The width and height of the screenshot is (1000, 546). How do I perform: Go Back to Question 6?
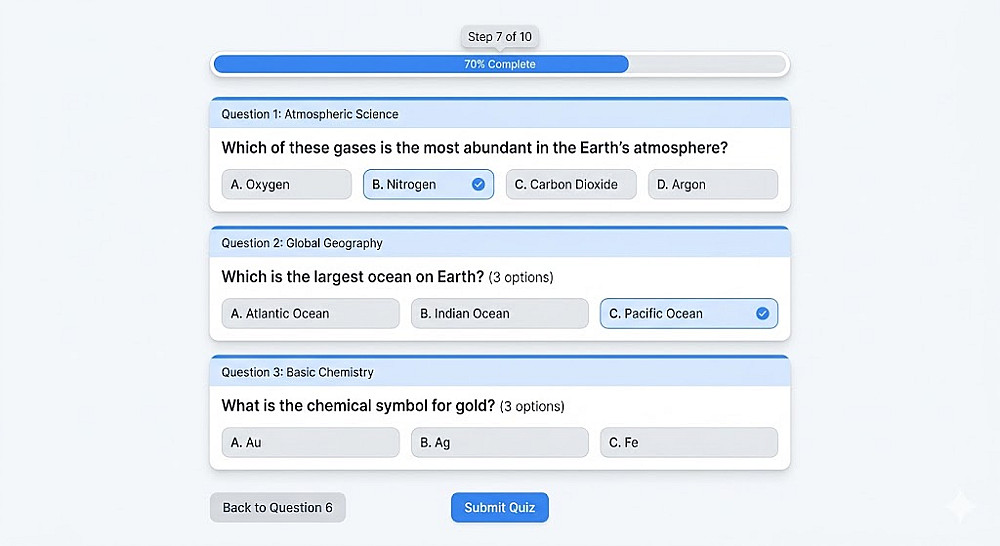(x=277, y=507)
